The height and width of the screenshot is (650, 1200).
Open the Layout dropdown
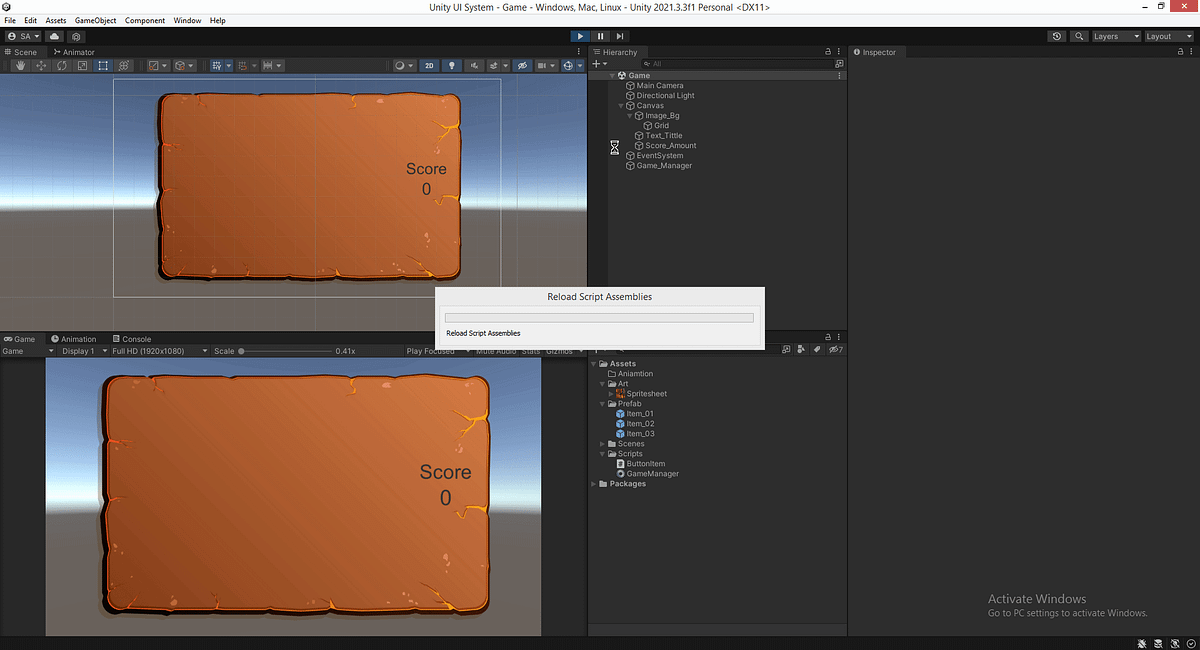tap(1168, 36)
